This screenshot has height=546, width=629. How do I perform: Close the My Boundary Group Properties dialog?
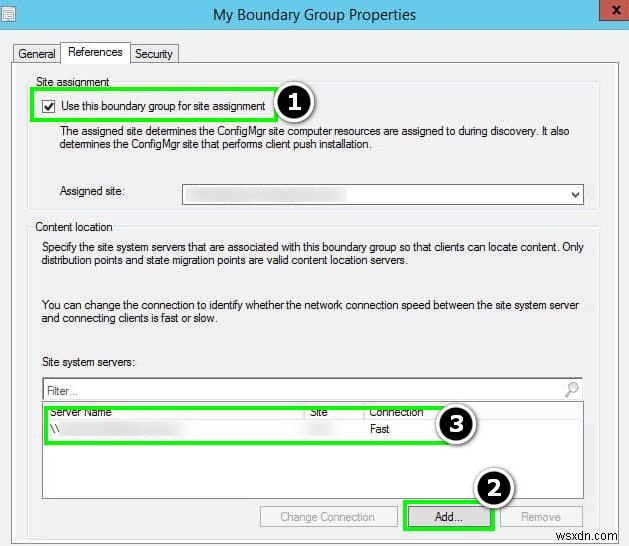coord(614,10)
